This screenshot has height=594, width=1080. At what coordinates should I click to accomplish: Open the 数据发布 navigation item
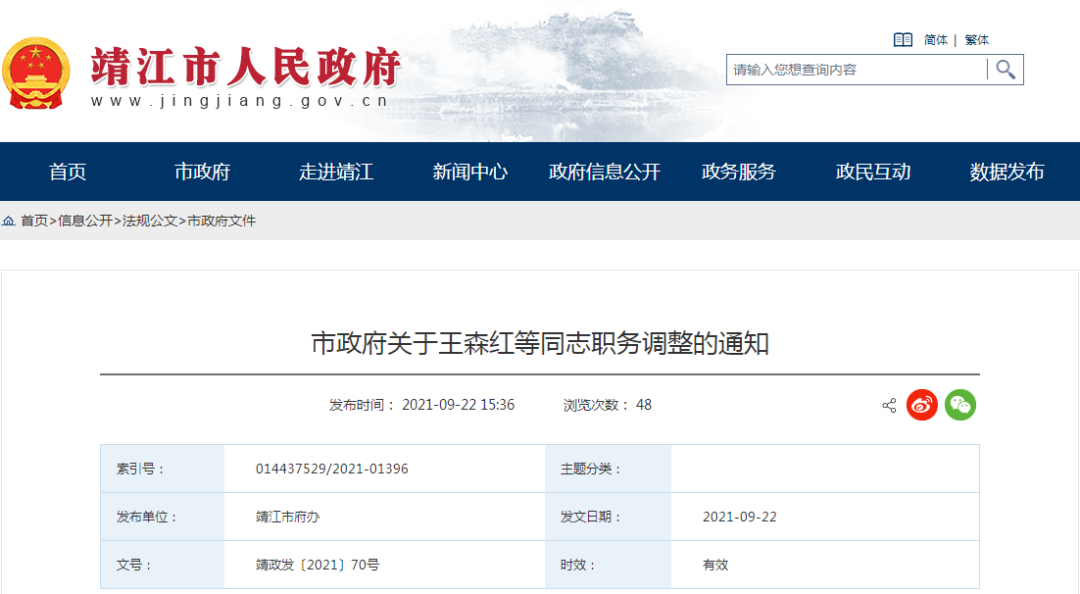pos(1007,172)
